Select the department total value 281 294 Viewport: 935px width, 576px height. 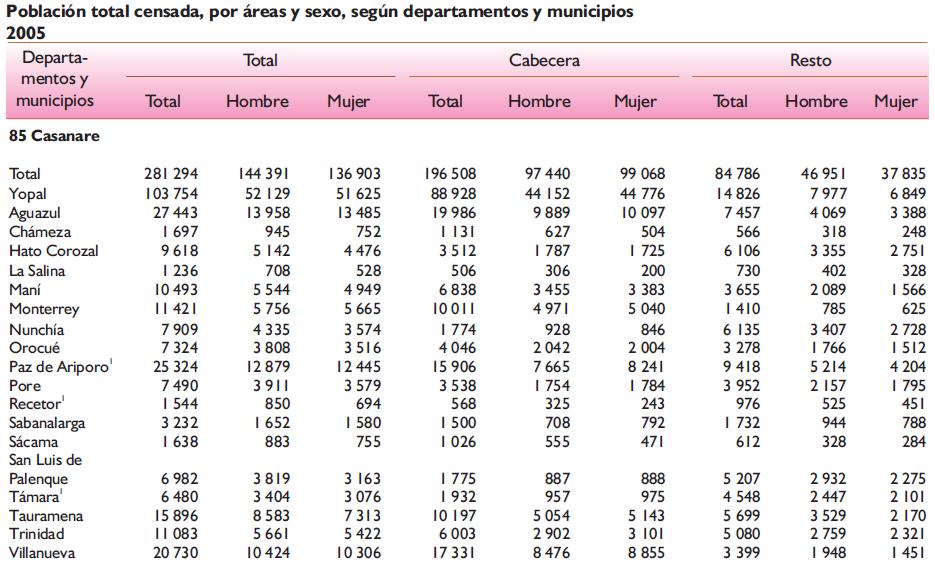point(171,174)
